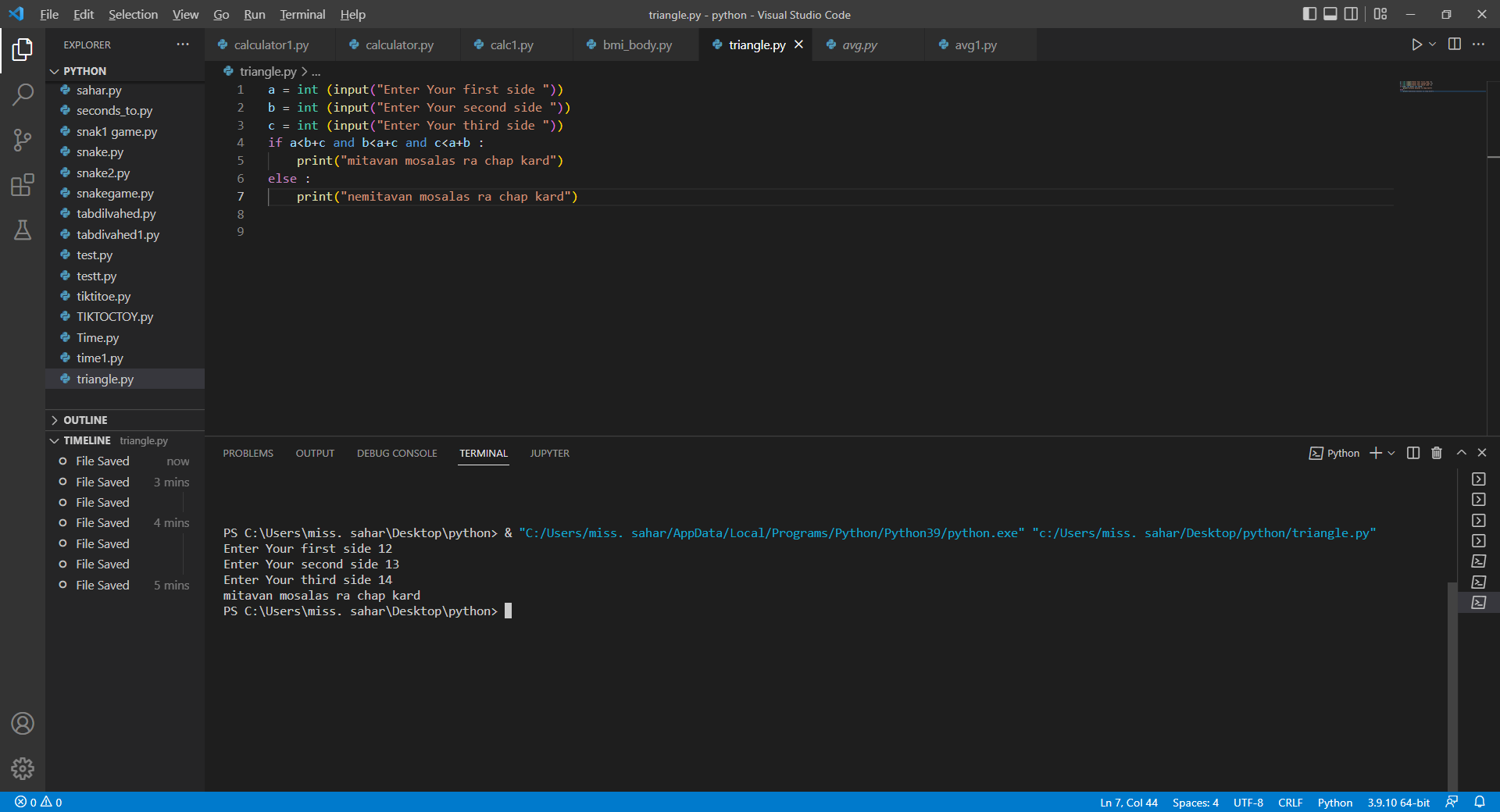Split the editor with the split icon
1500x812 pixels.
coord(1455,45)
